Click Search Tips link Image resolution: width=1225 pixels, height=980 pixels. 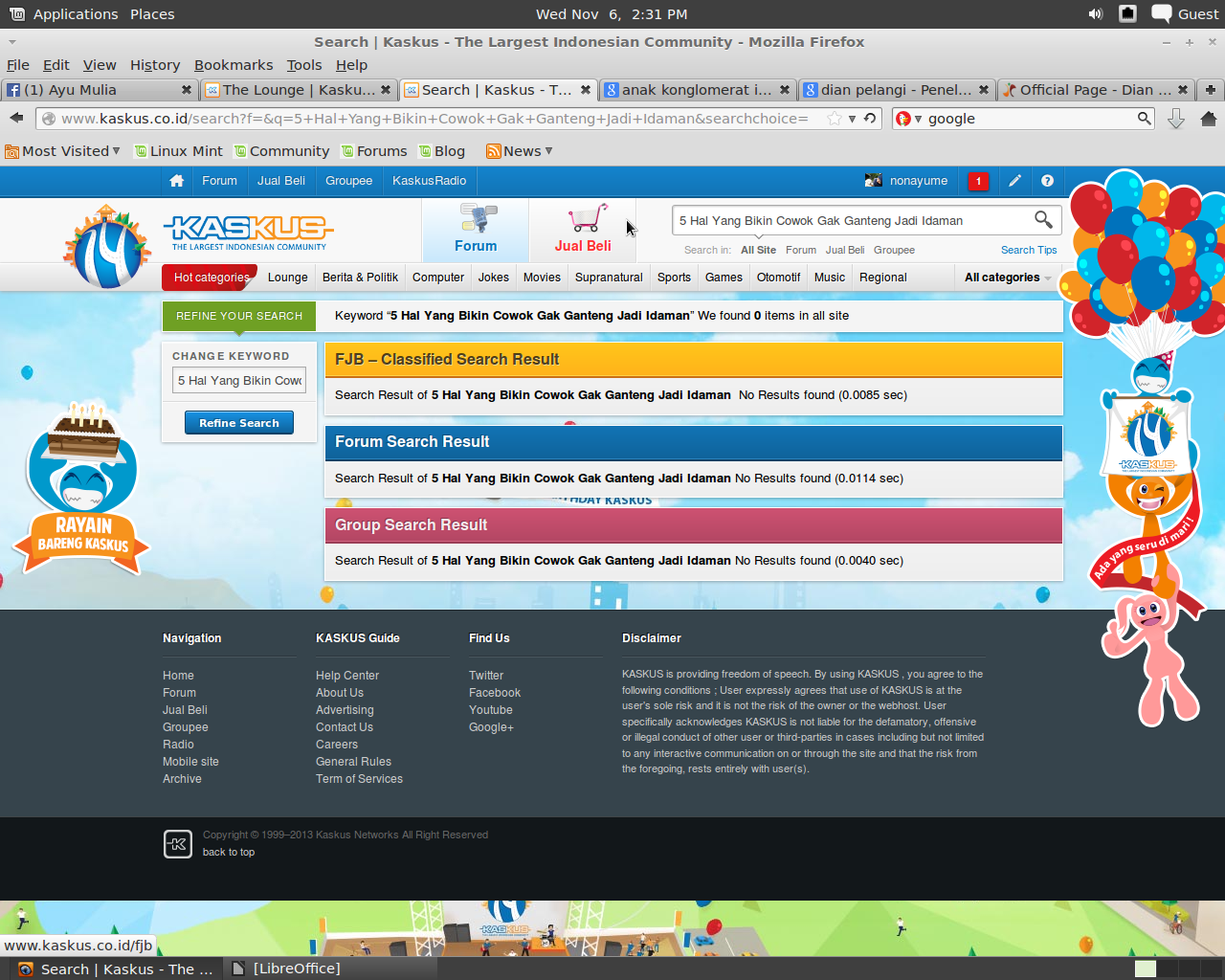click(x=1029, y=250)
